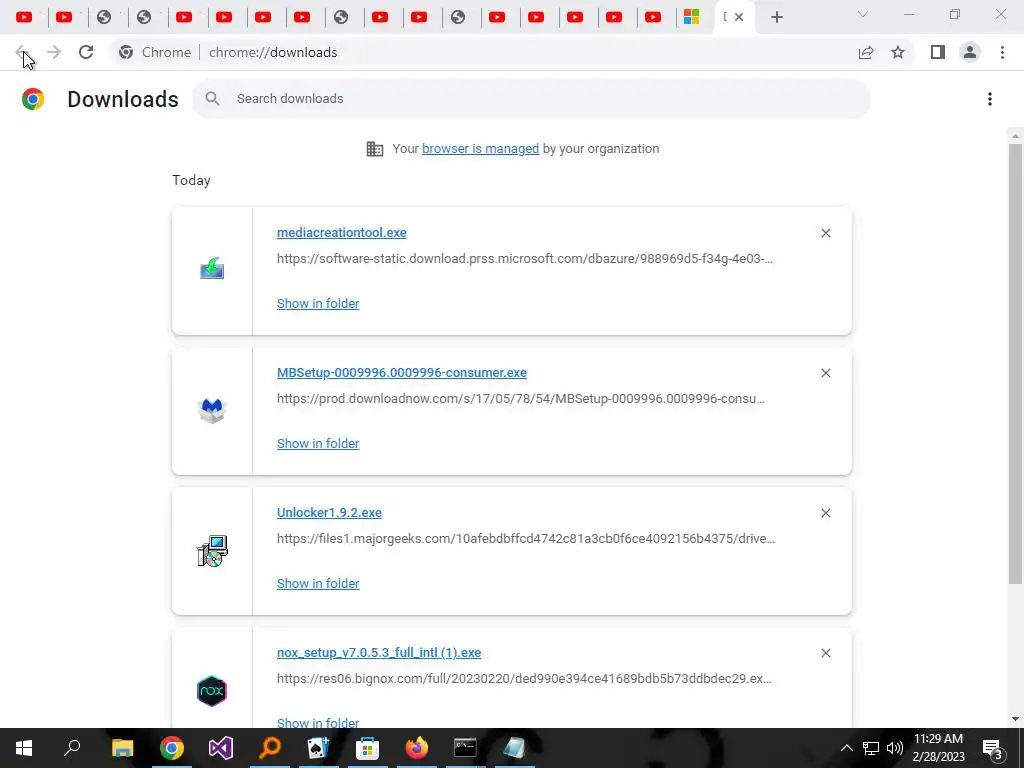The image size is (1024, 768).
Task: Open Unlocker1.9.2.exe download
Action: [x=329, y=513]
